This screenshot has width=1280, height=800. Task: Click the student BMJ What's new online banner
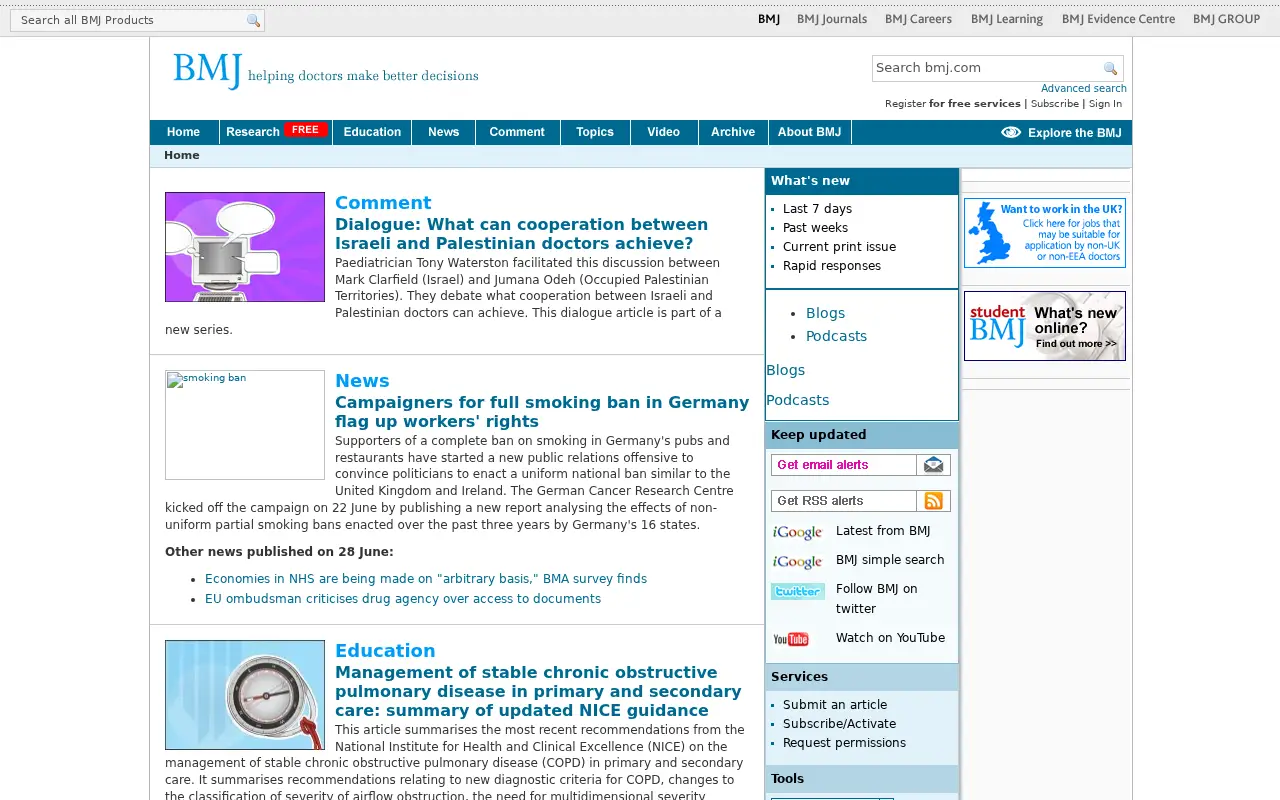click(1045, 326)
